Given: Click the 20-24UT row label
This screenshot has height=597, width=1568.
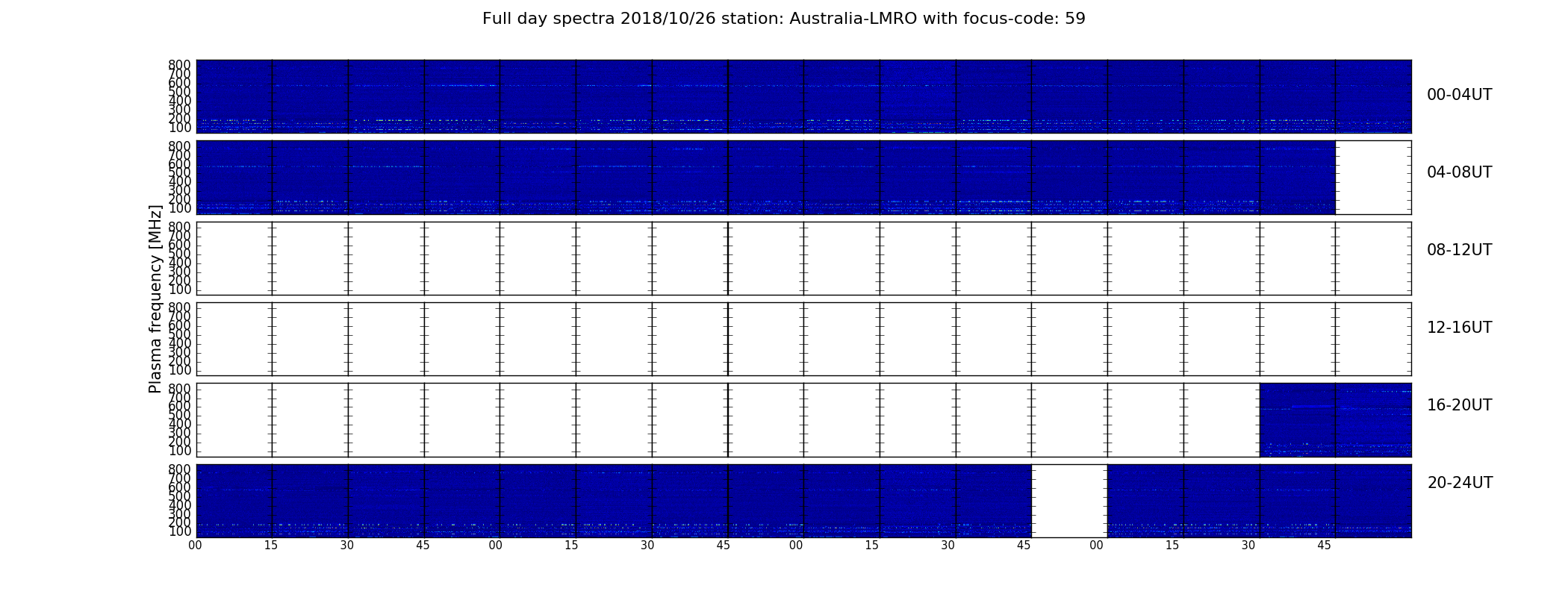Looking at the screenshot, I should click(x=1460, y=483).
